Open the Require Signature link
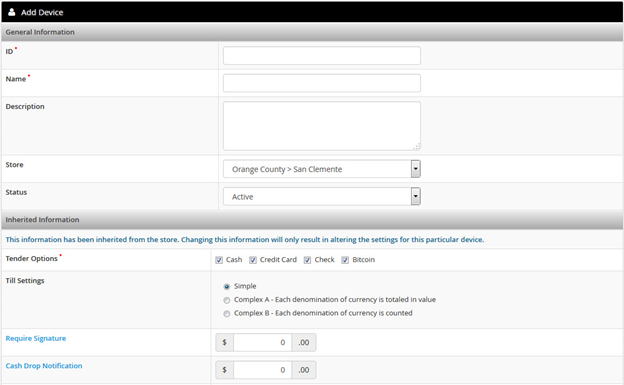 tap(36, 338)
